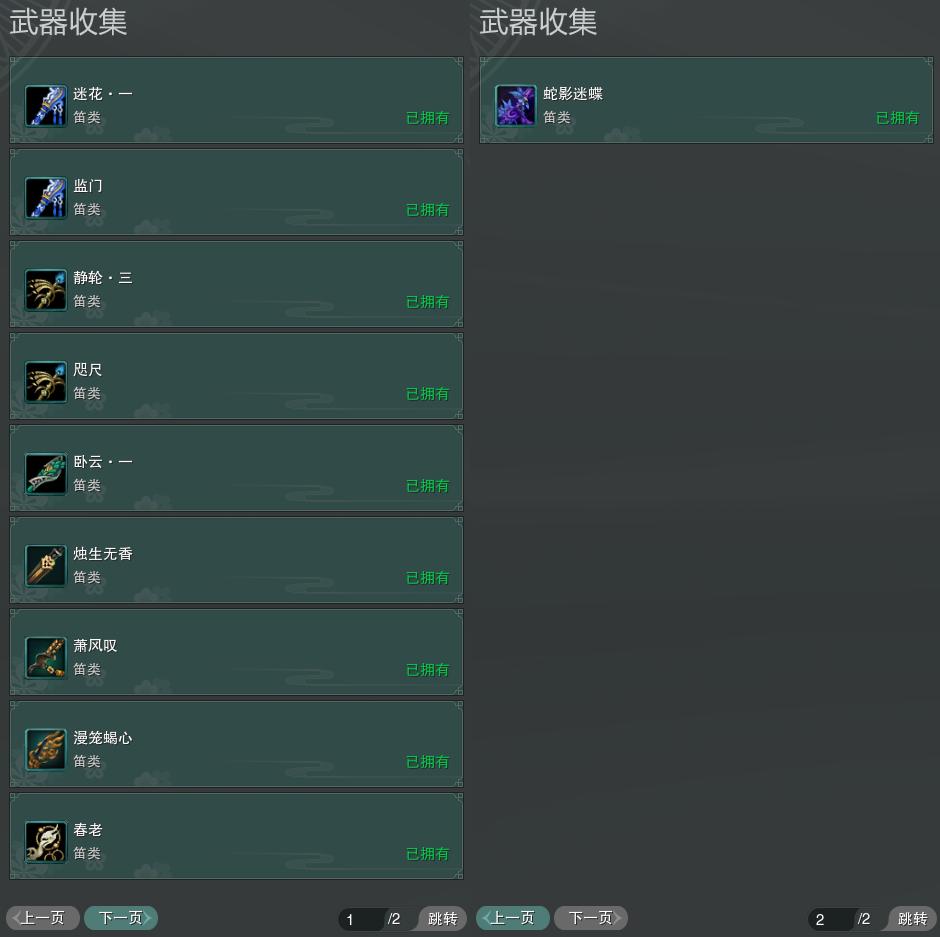
Task: Open the 蛇影迷蝶 purple weapon icon
Action: (516, 106)
